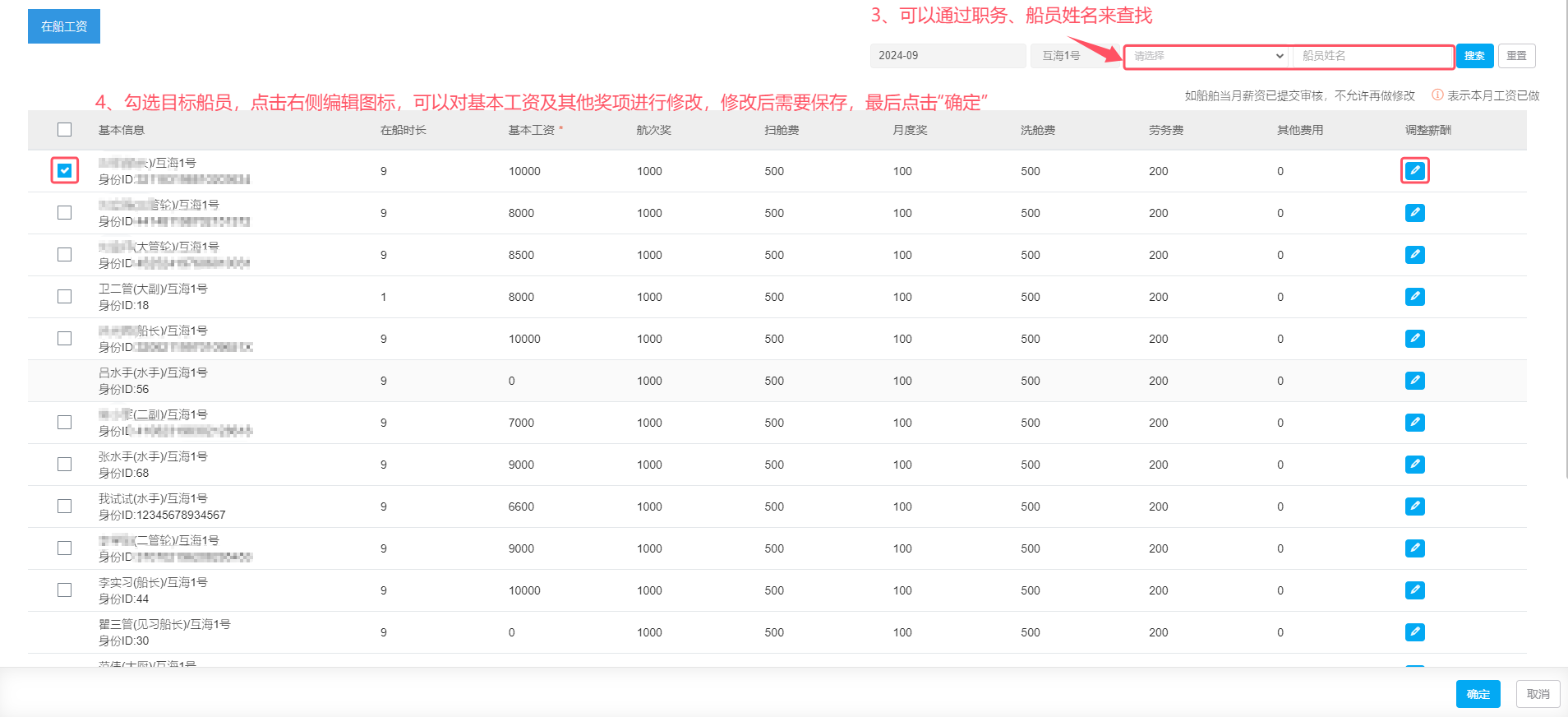Confirm with the 确定 button
Viewport: 1568px width, 717px height.
coord(1478,694)
